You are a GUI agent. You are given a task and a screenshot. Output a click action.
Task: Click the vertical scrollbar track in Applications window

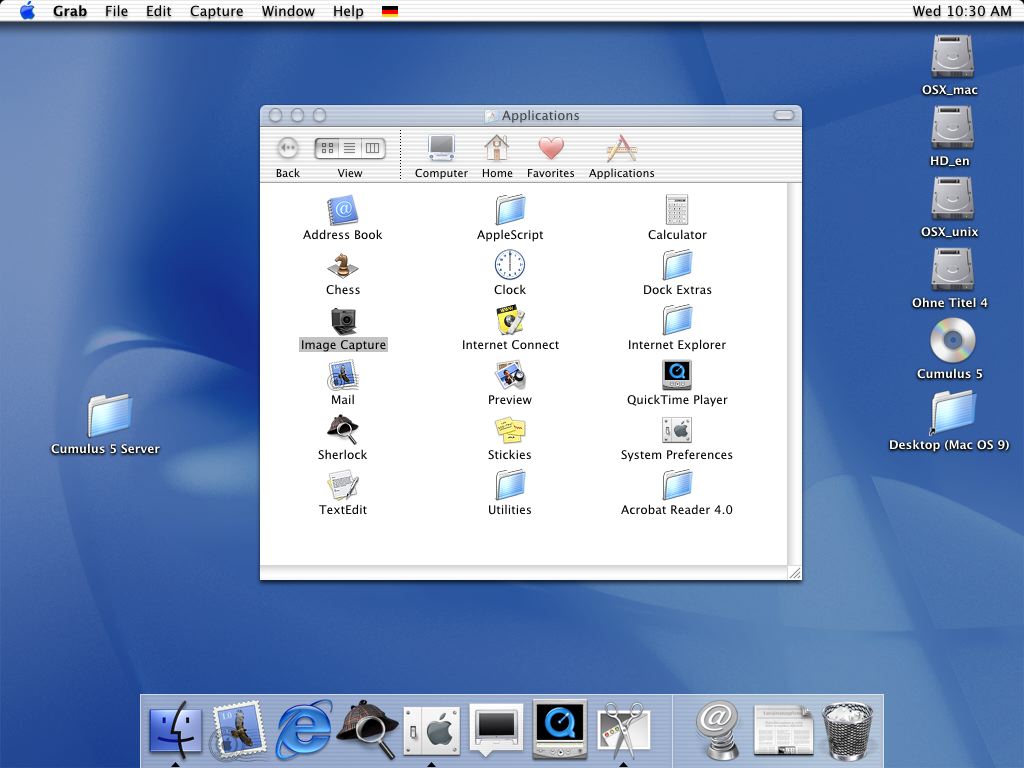(x=794, y=374)
